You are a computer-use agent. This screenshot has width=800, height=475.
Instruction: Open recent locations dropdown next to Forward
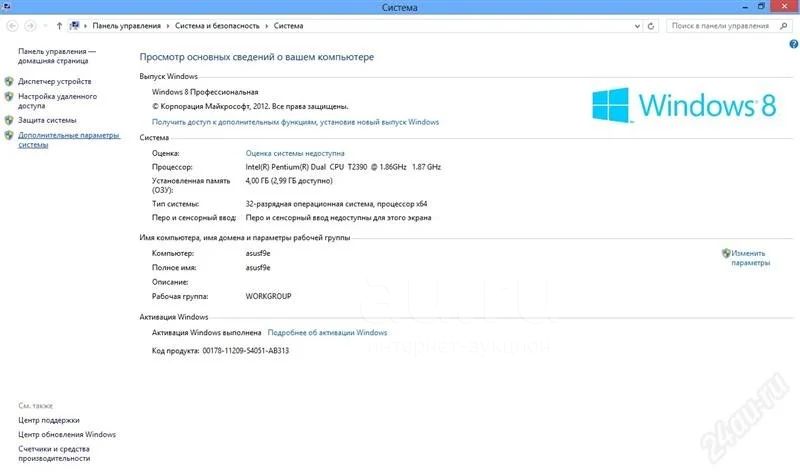click(45, 26)
